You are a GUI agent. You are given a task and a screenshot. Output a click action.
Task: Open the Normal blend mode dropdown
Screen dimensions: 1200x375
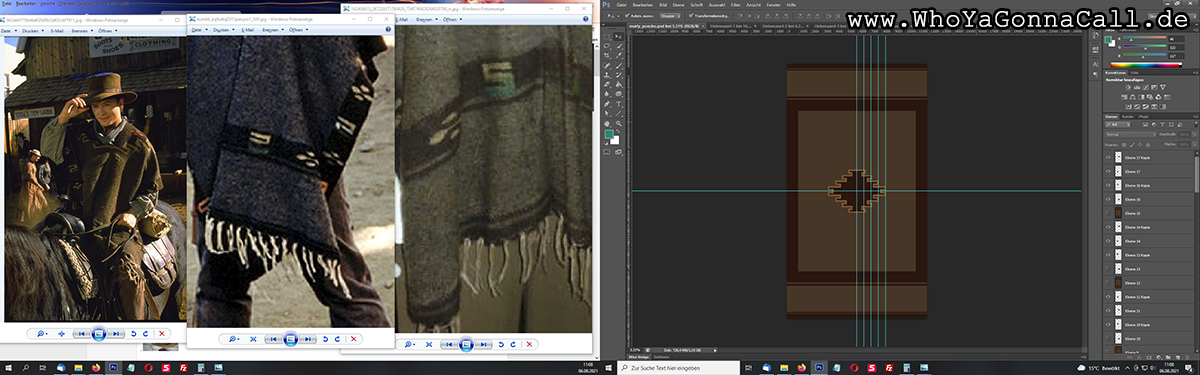(1130, 134)
